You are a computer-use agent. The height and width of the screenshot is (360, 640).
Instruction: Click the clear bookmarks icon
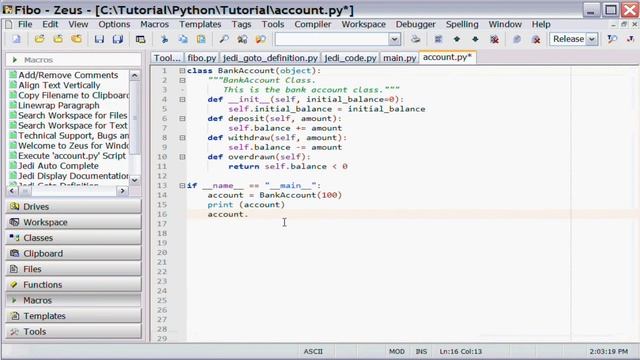(494, 39)
